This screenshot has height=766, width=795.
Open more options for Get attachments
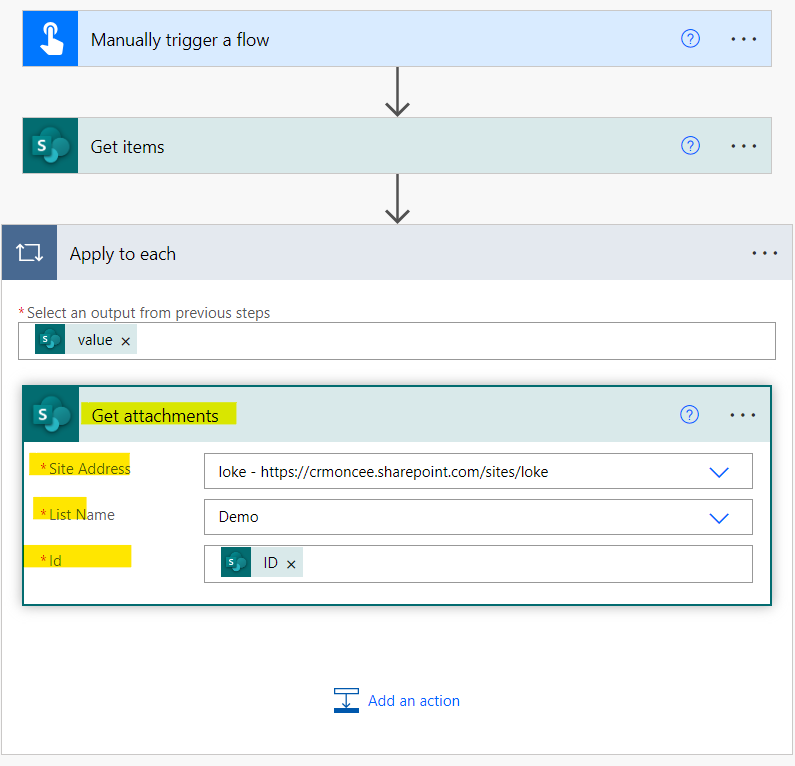click(x=742, y=415)
